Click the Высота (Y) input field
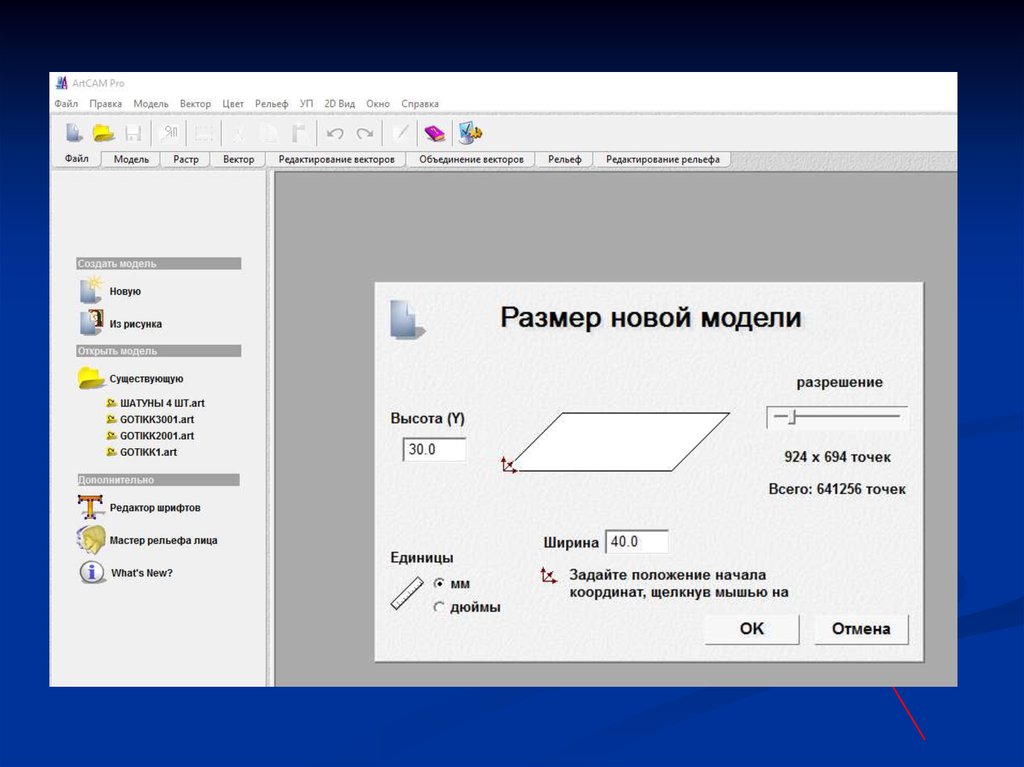Image resolution: width=1024 pixels, height=767 pixels. [x=435, y=450]
